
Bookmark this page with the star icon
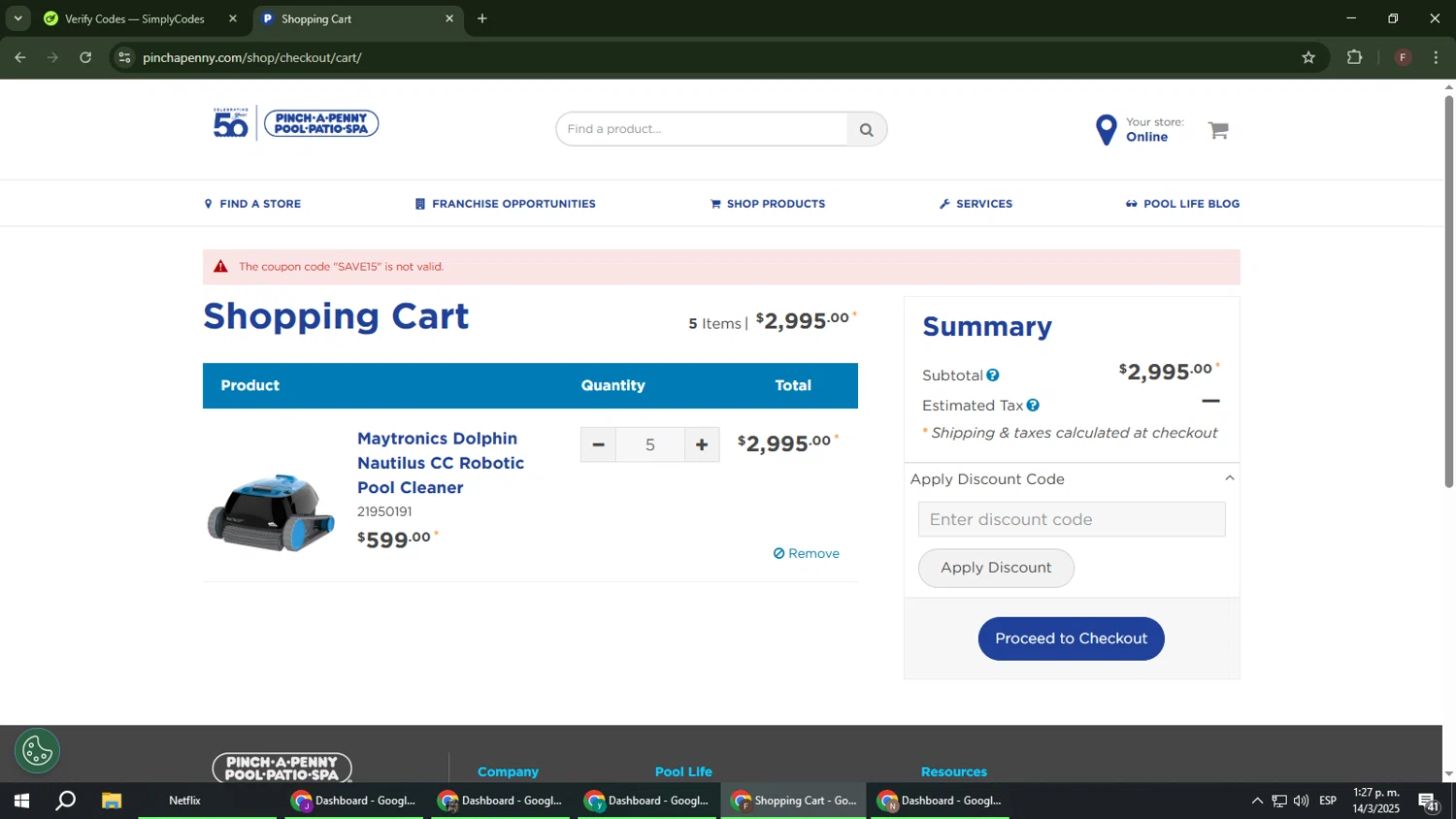click(1308, 58)
